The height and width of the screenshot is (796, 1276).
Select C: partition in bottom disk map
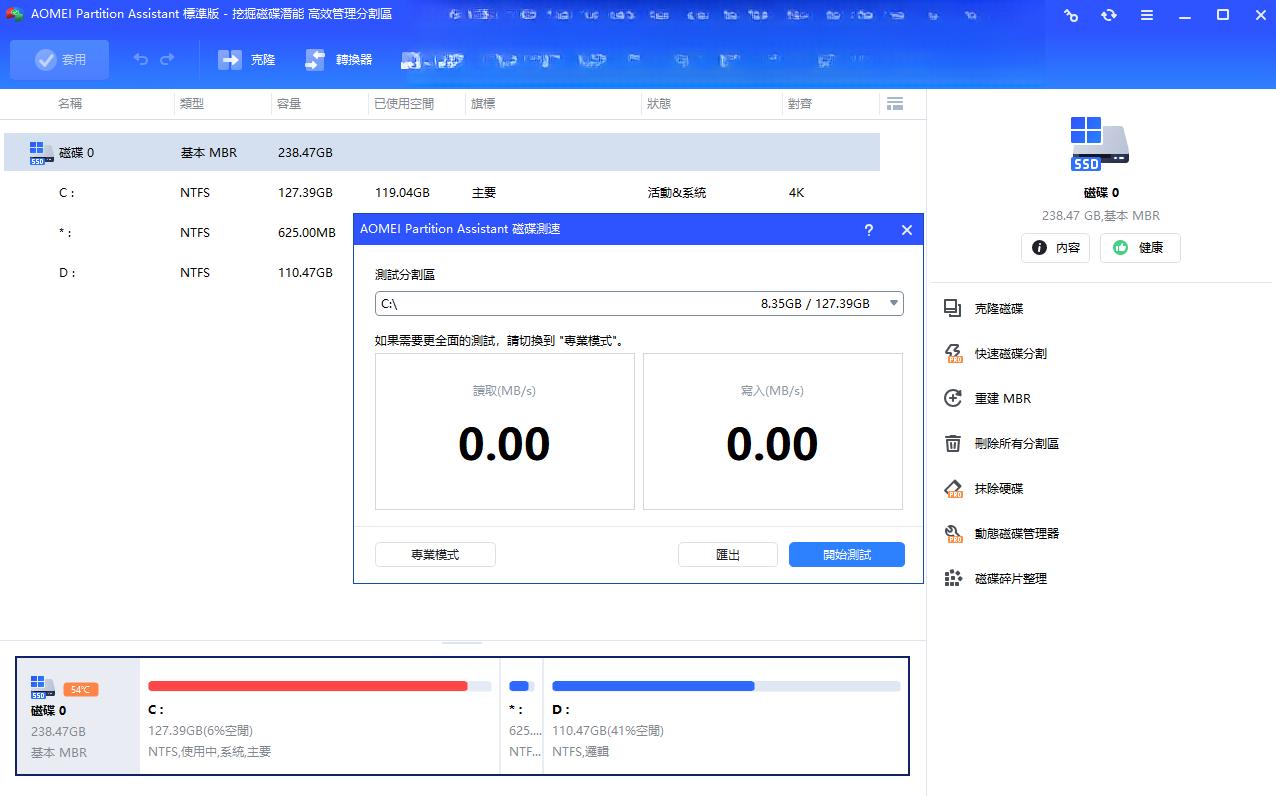320,715
